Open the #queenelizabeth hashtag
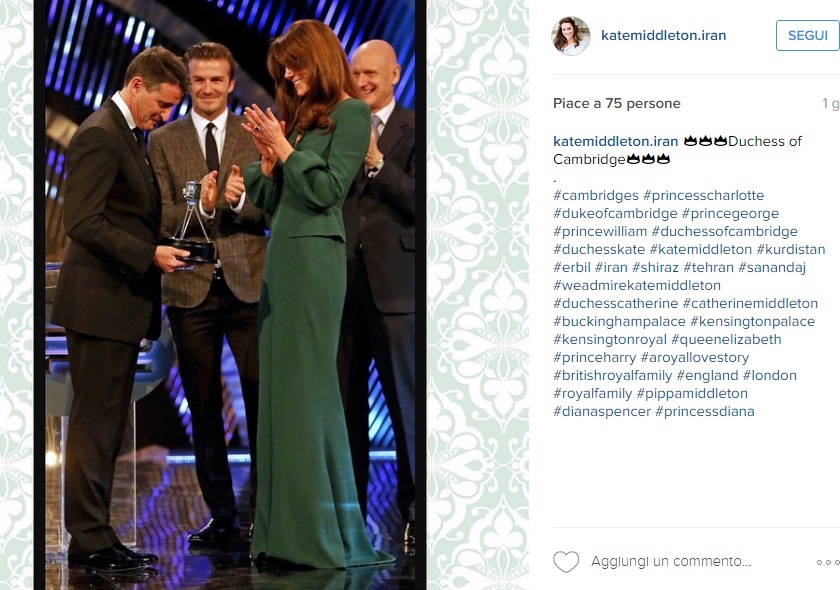Viewport: 840px width, 590px height. pos(726,340)
